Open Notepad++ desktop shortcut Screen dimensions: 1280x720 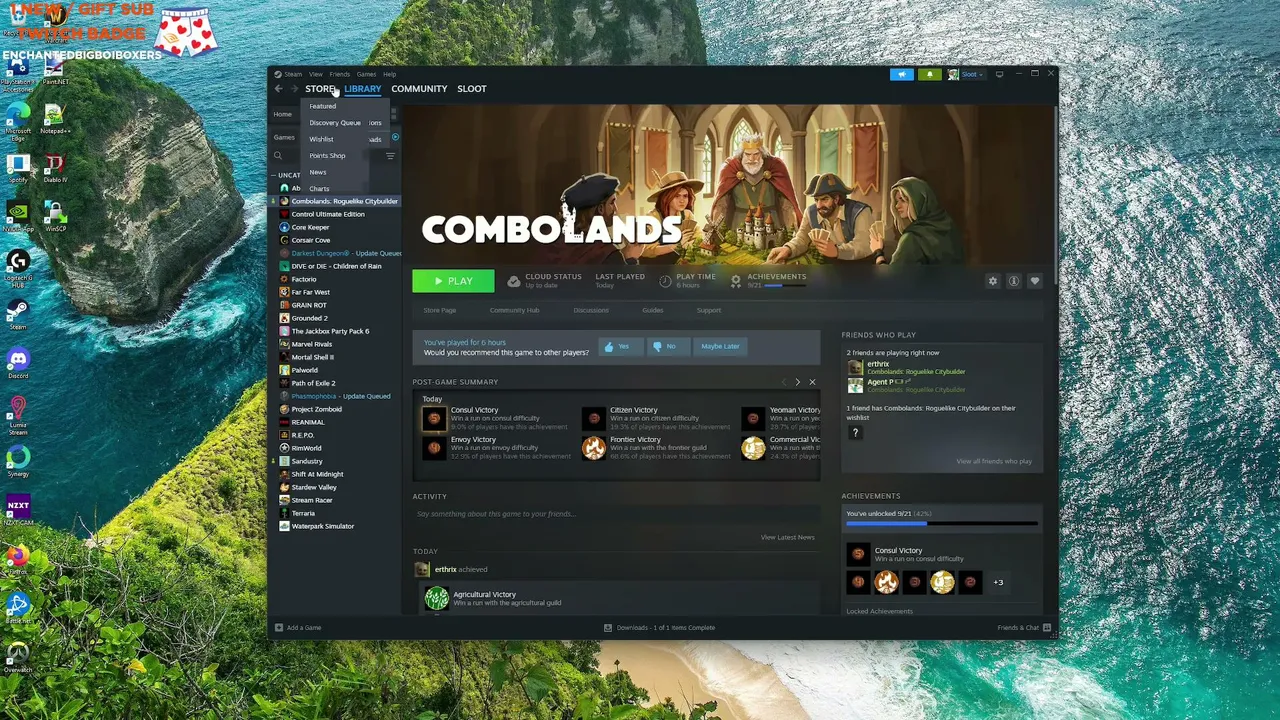pos(55,118)
